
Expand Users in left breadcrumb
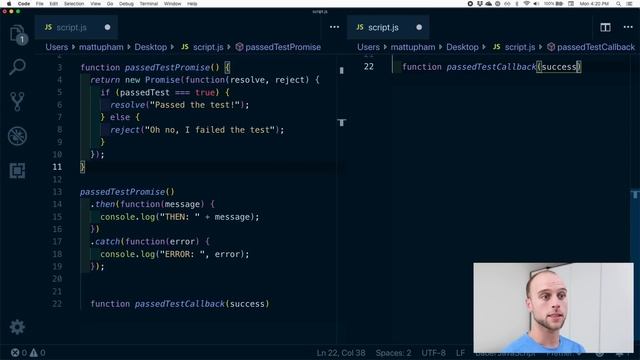coord(57,47)
